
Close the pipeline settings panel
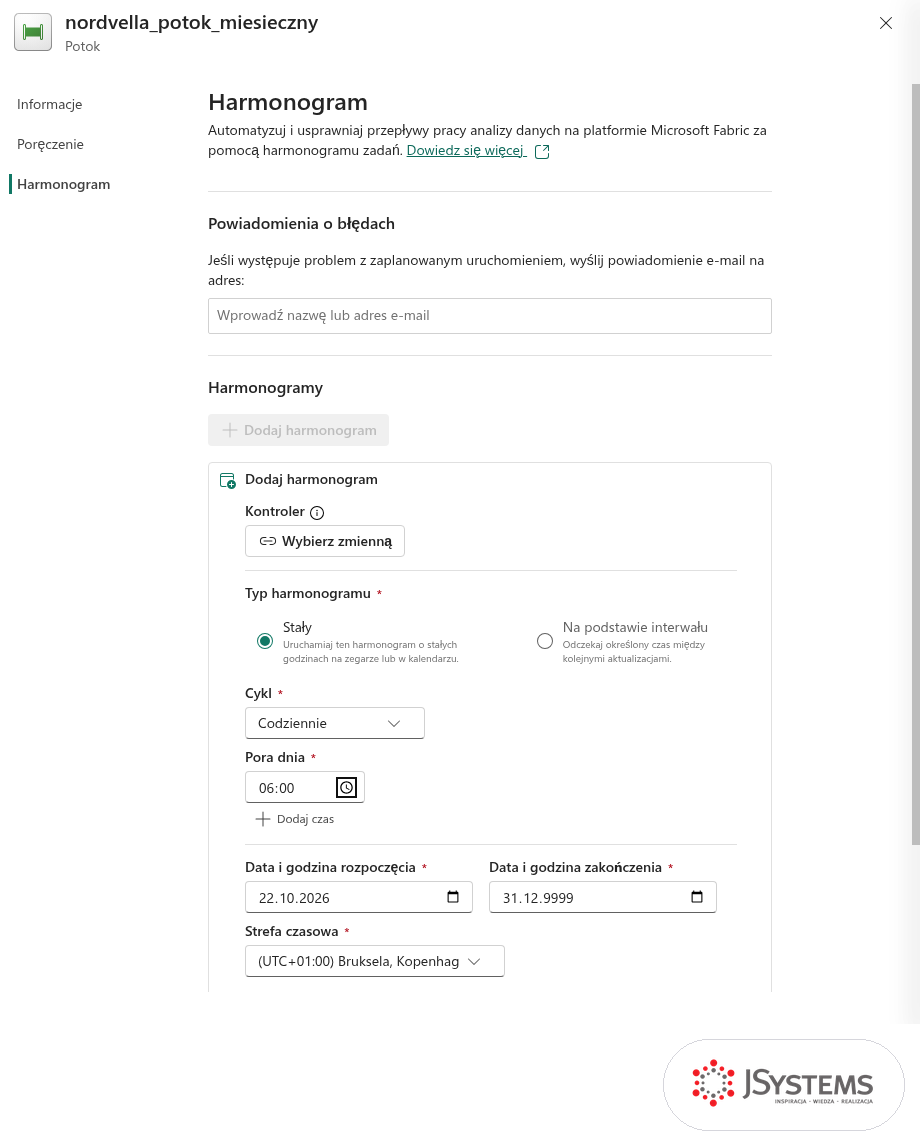coord(886,23)
